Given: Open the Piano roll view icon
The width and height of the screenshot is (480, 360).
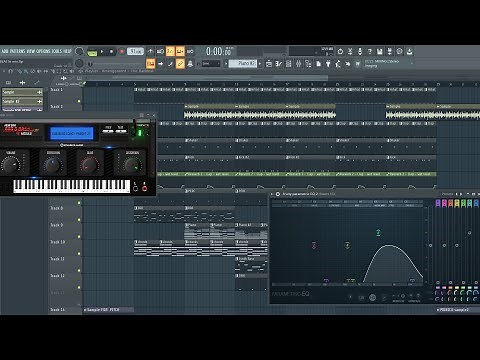Looking at the screenshot, I should tap(279, 63).
